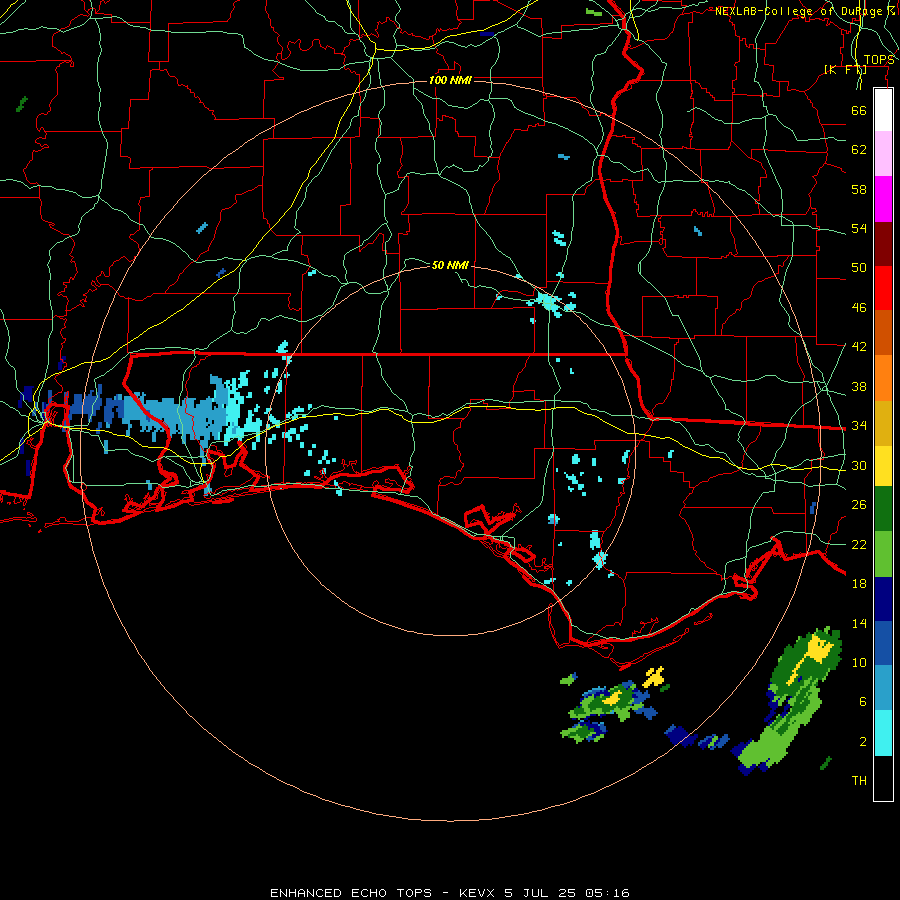Click the legend value 14
This screenshot has width=900, height=900.
pos(859,623)
